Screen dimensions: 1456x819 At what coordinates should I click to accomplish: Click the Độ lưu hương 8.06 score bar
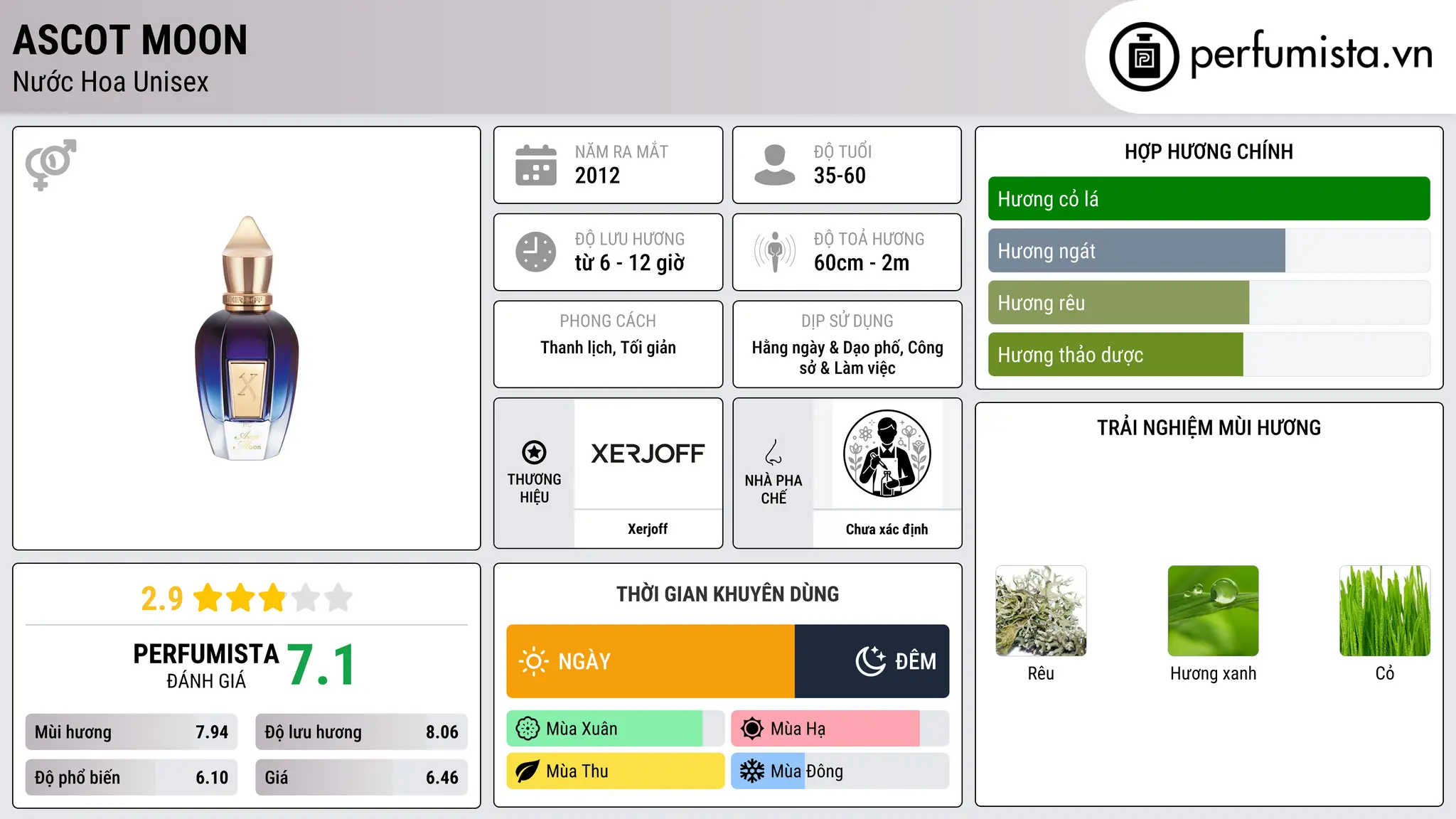tap(362, 732)
